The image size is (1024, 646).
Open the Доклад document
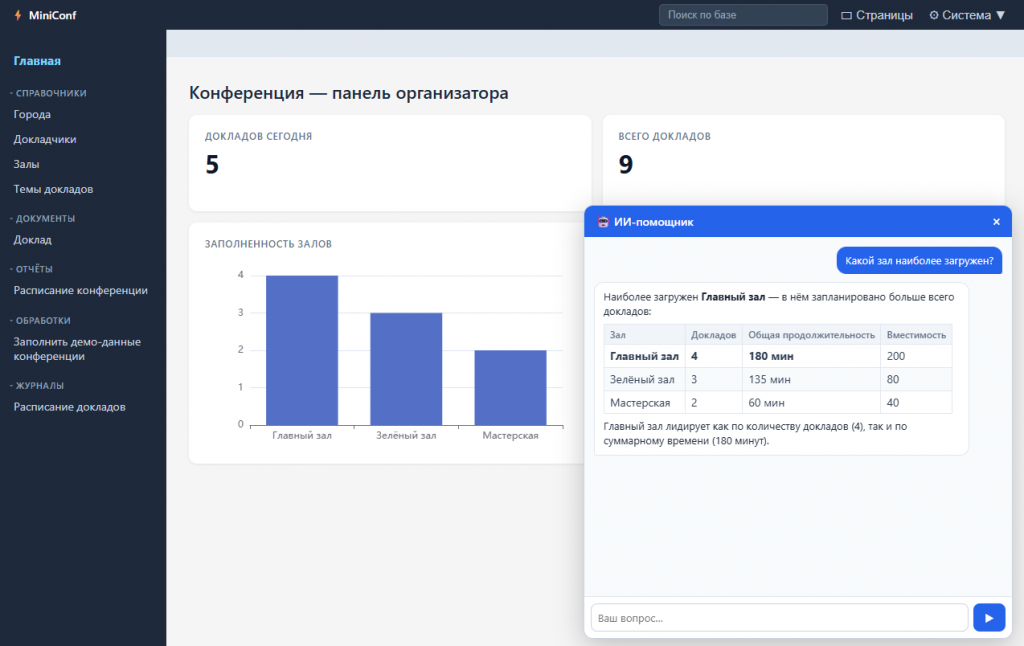click(32, 240)
